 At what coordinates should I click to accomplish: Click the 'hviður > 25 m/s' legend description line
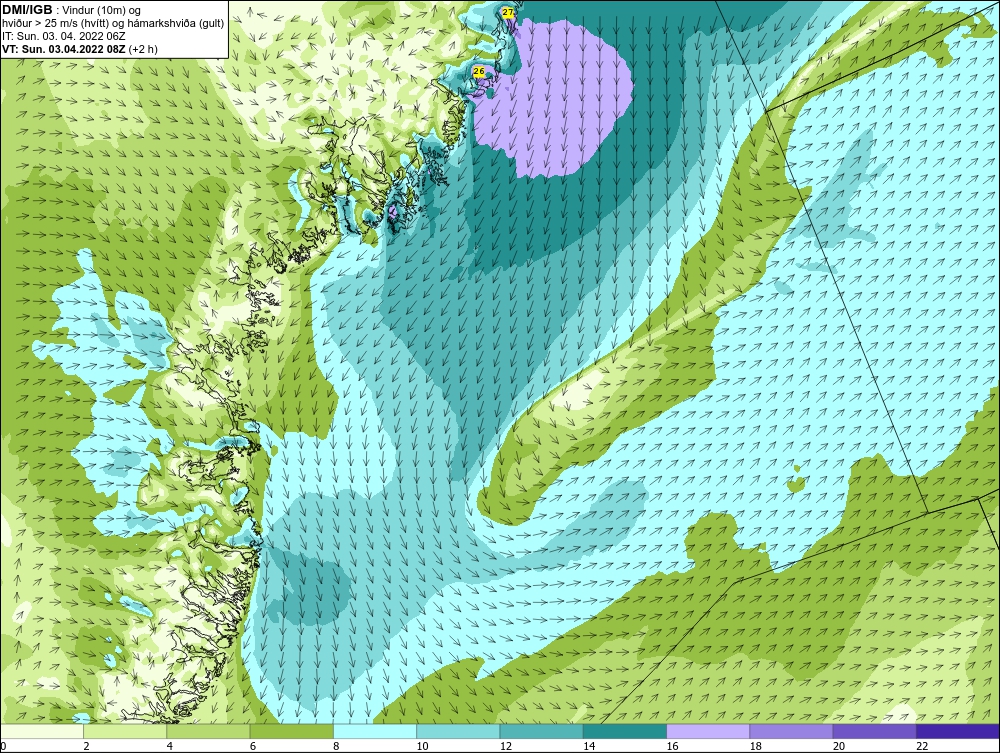pos(113,23)
